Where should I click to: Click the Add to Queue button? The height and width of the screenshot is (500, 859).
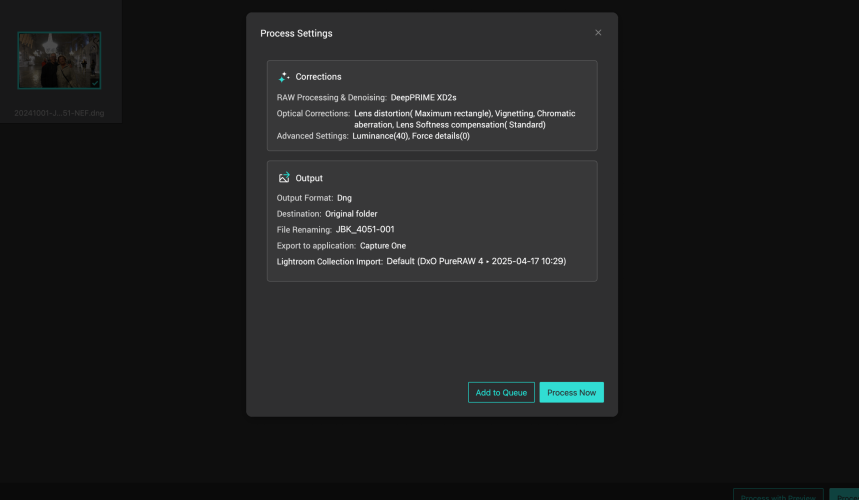[x=501, y=393]
